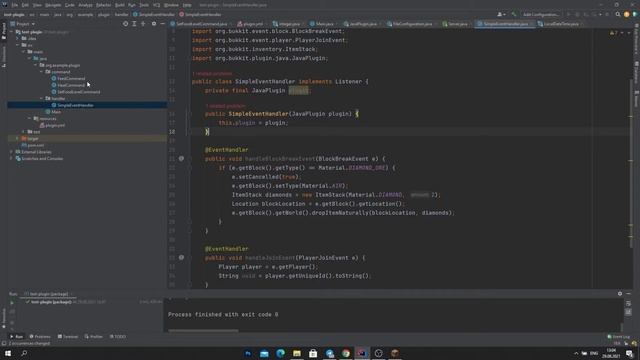640x360 pixels.
Task: Select SetFoodLevelCommand in project tree
Action: [x=76, y=92]
